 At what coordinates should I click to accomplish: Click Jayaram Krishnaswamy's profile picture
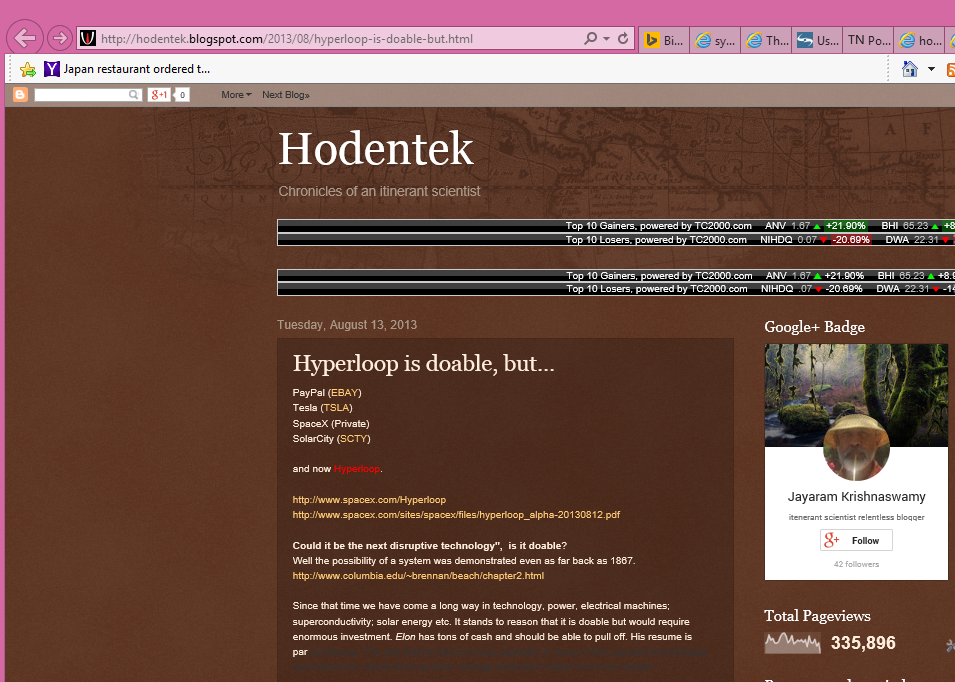pos(856,448)
